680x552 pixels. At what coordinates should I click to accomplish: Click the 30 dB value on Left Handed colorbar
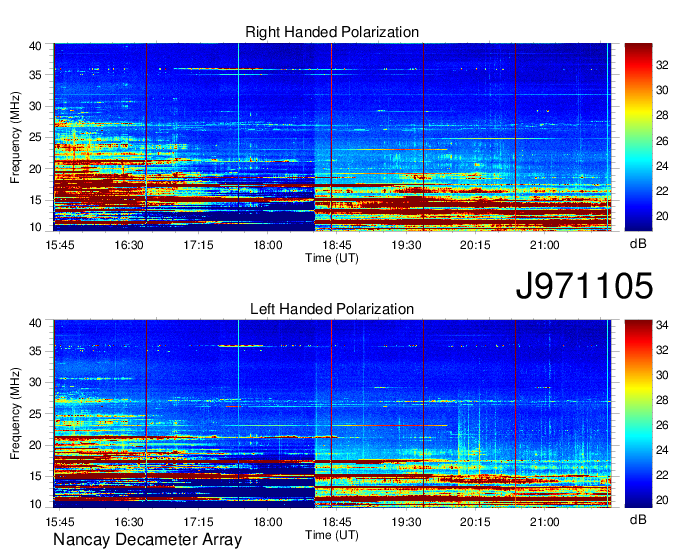tap(662, 376)
